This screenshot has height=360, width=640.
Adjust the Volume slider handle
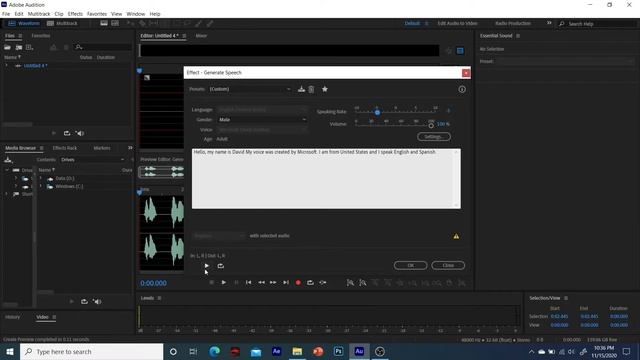[x=431, y=125]
